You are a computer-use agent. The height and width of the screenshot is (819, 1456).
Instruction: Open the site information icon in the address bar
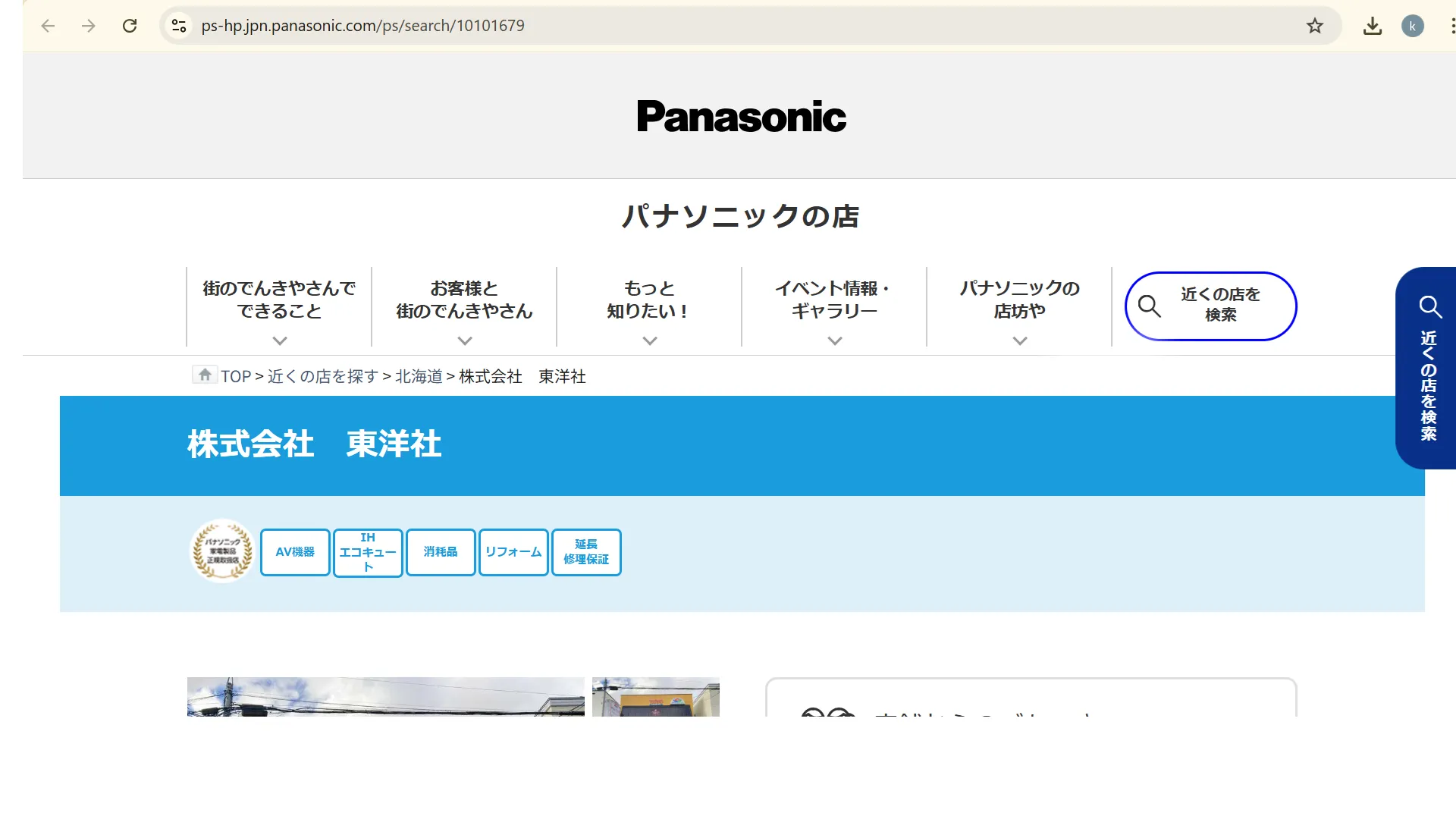pos(179,26)
